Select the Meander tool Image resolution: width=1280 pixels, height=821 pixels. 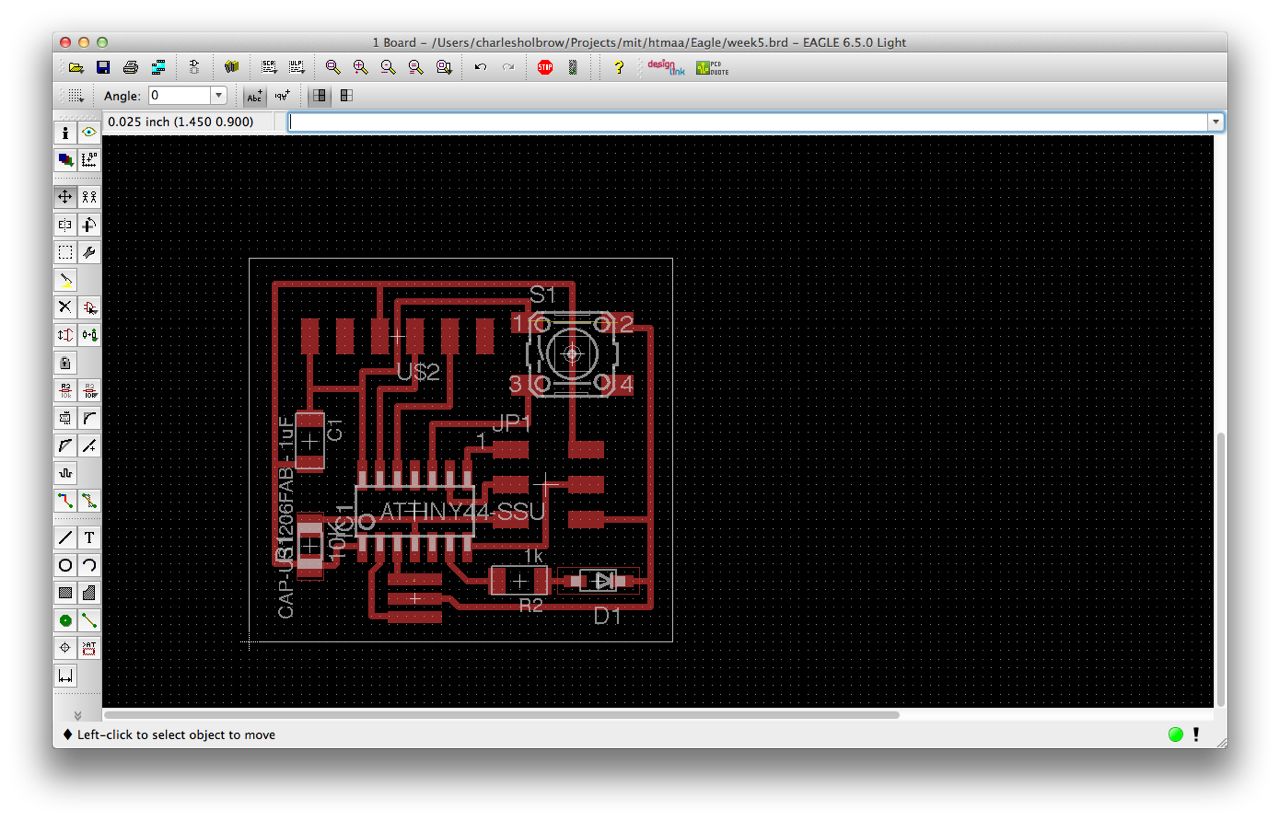point(65,473)
